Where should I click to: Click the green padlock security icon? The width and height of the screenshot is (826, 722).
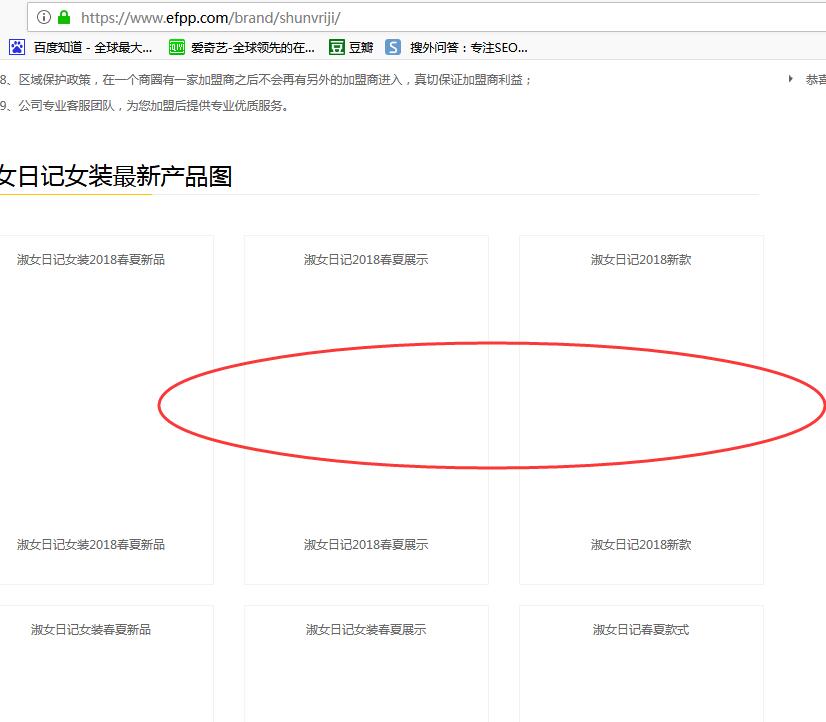click(x=64, y=17)
